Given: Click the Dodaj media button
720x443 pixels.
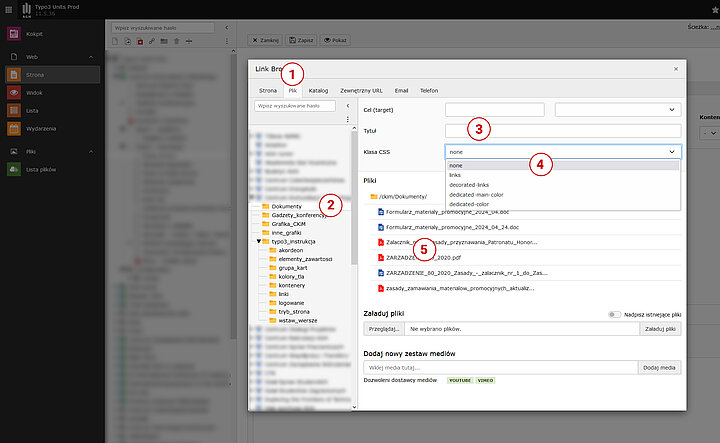Looking at the screenshot, I should click(x=659, y=368).
